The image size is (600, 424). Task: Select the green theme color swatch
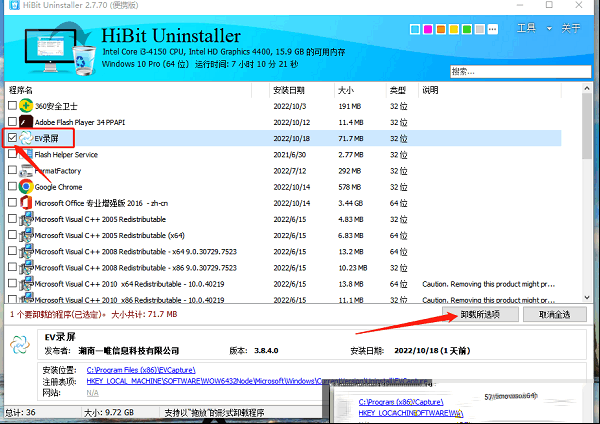[467, 29]
